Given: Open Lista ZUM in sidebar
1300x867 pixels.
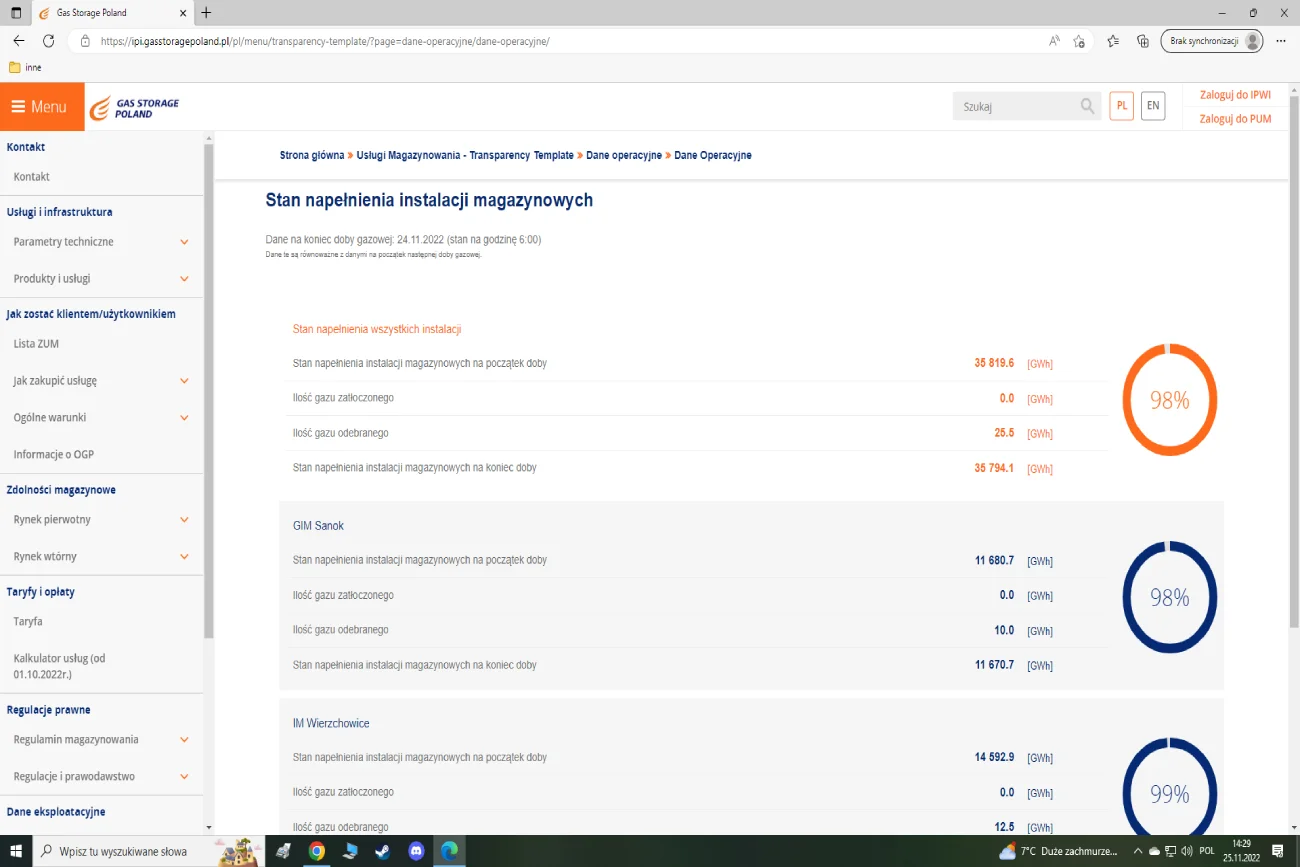Looking at the screenshot, I should (36, 344).
